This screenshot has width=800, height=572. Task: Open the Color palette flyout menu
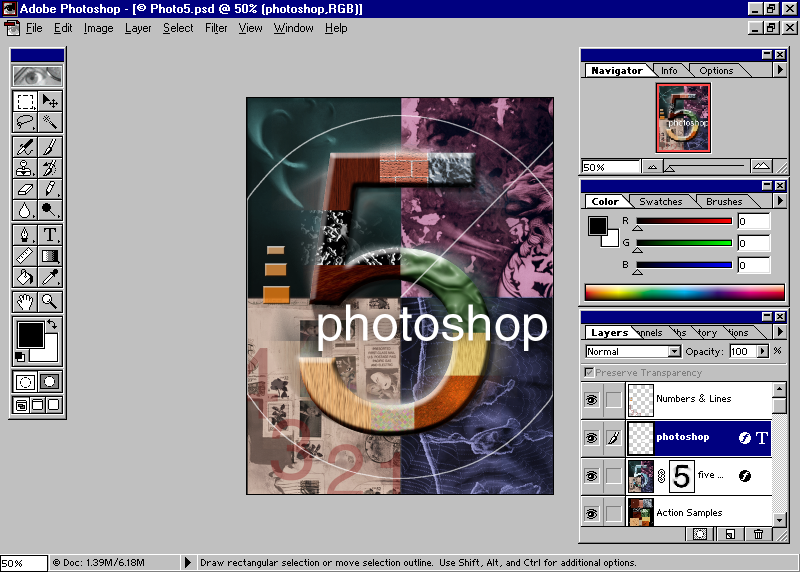point(780,201)
